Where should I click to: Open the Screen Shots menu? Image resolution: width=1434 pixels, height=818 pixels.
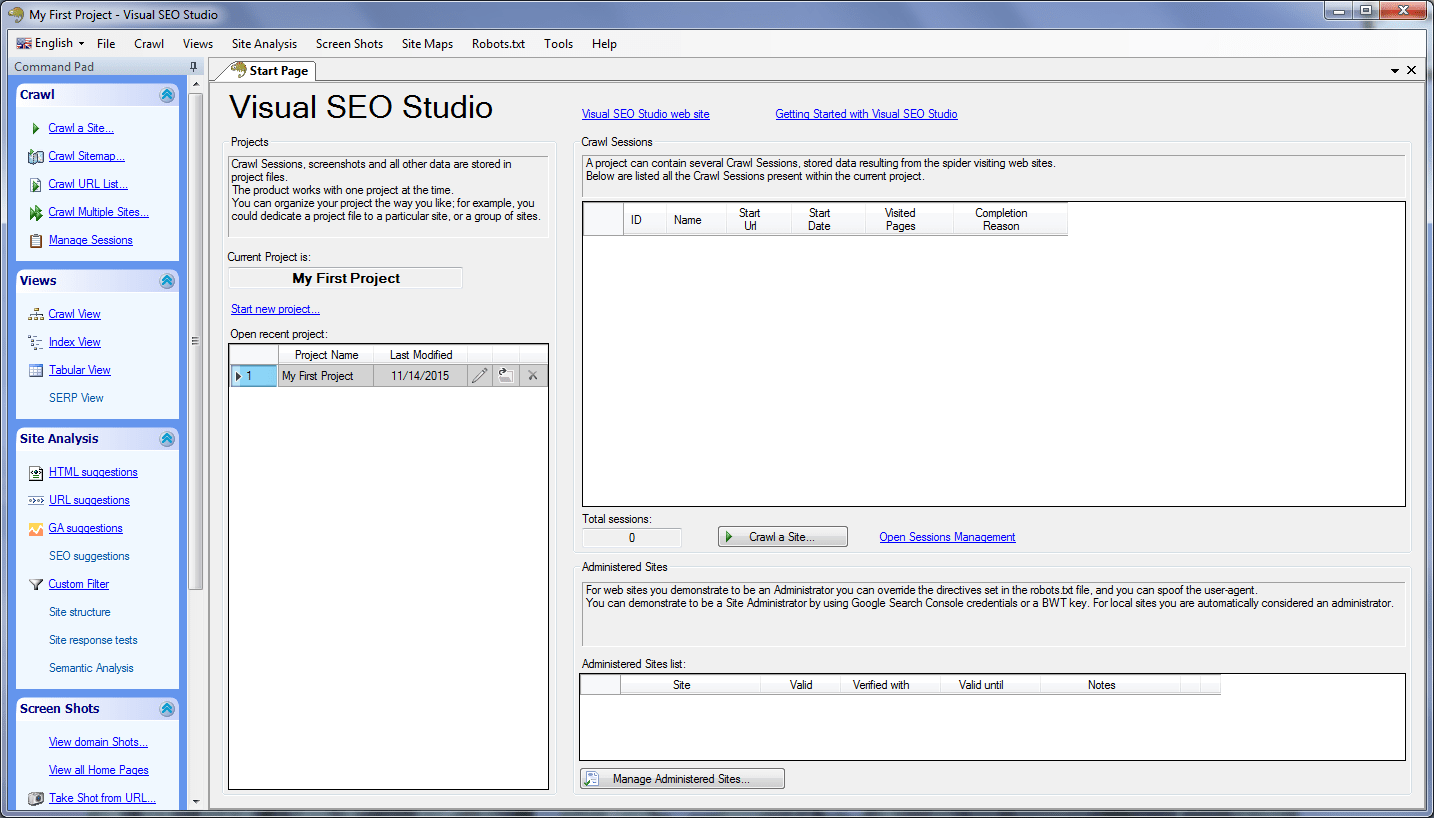[x=349, y=43]
